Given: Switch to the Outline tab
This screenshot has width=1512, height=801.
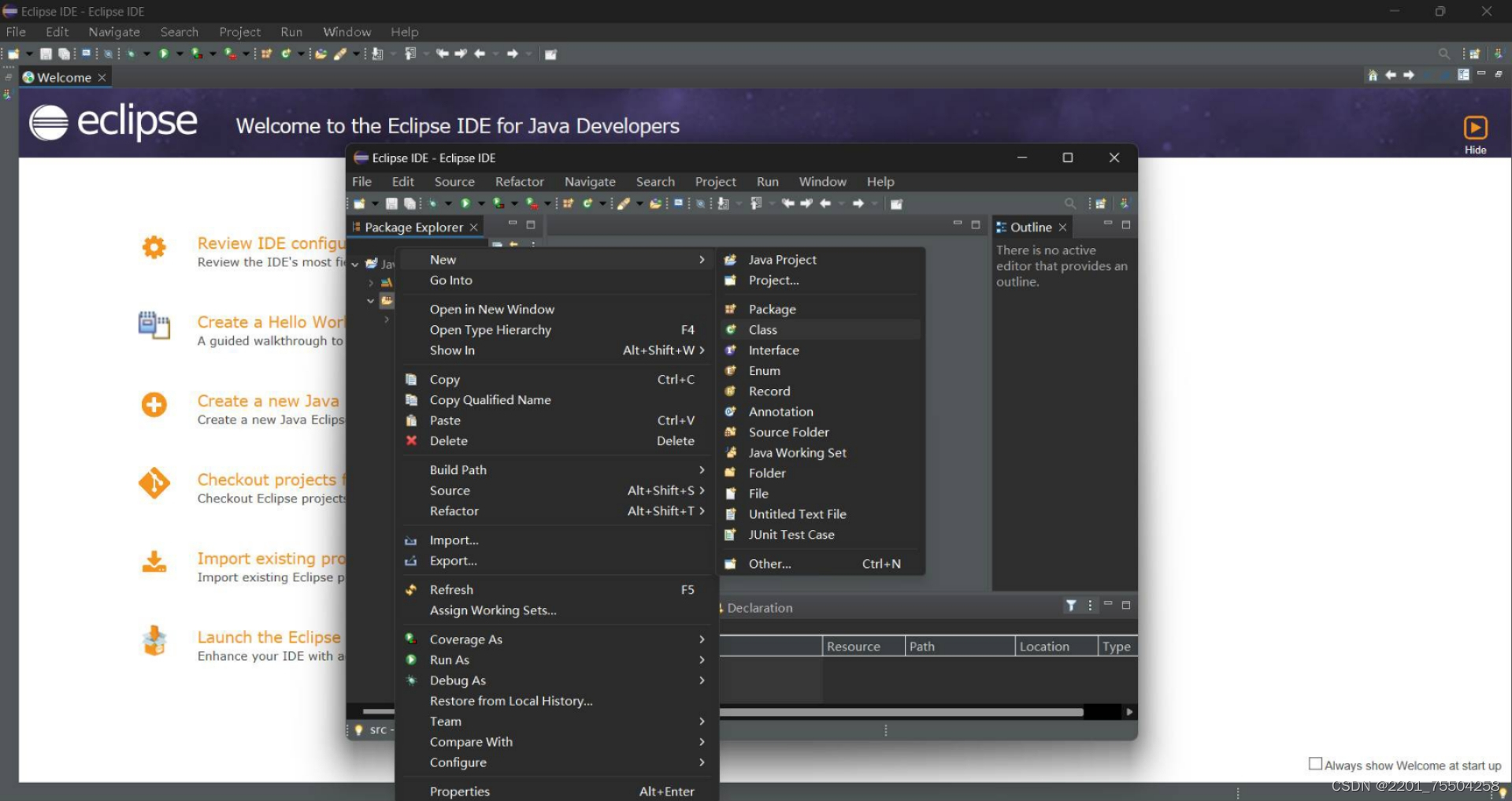Looking at the screenshot, I should click(x=1031, y=227).
